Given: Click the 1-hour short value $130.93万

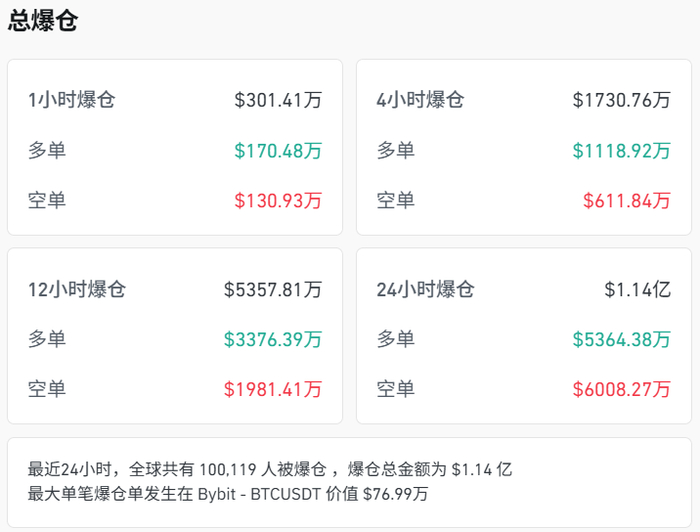Looking at the screenshot, I should pos(278,200).
